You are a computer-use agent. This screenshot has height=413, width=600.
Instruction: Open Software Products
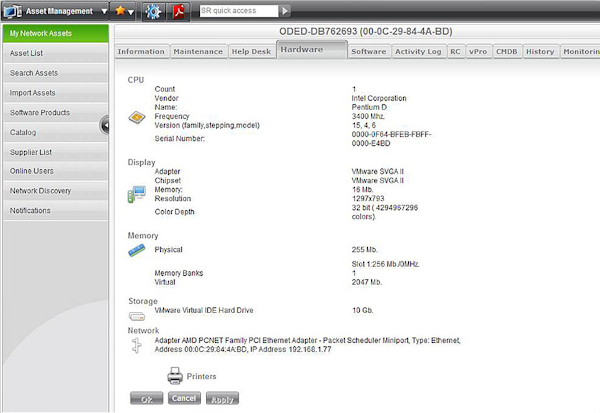pyautogui.click(x=55, y=113)
